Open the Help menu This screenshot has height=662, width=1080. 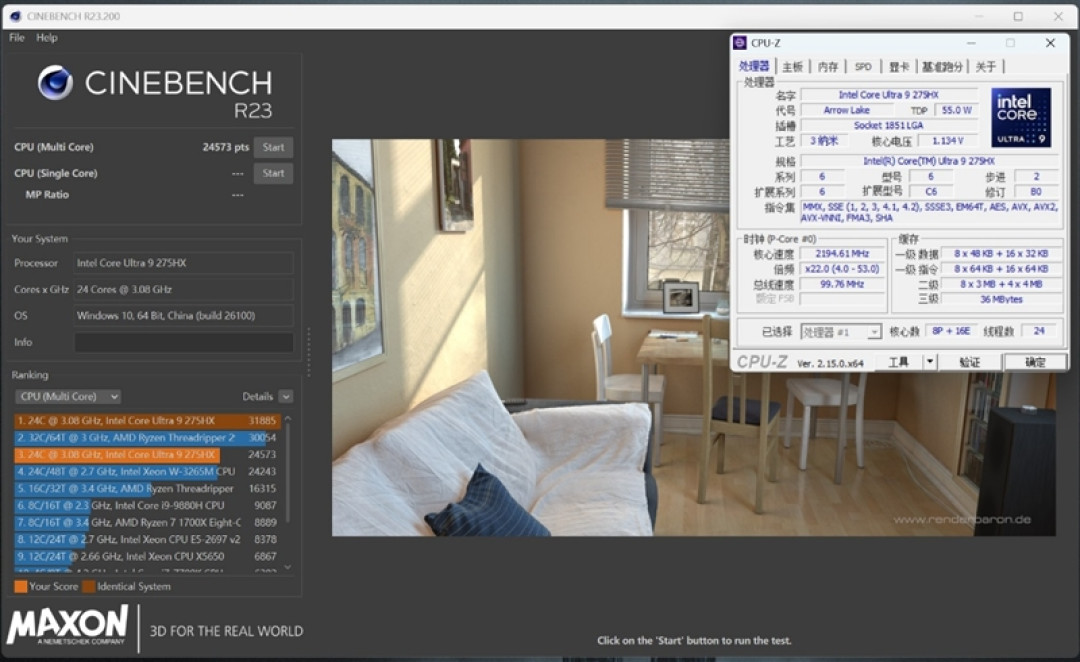point(47,37)
